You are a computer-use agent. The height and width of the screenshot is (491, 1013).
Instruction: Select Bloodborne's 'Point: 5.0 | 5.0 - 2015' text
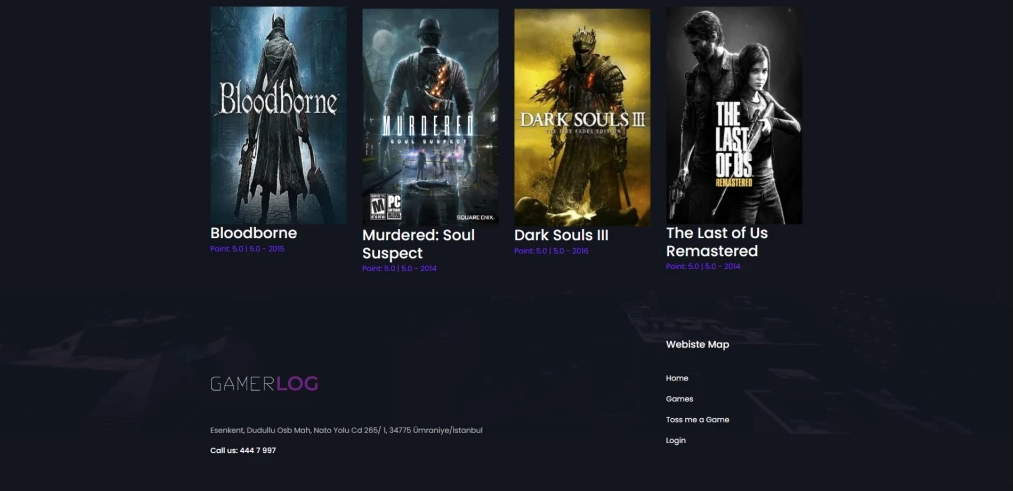coord(247,249)
